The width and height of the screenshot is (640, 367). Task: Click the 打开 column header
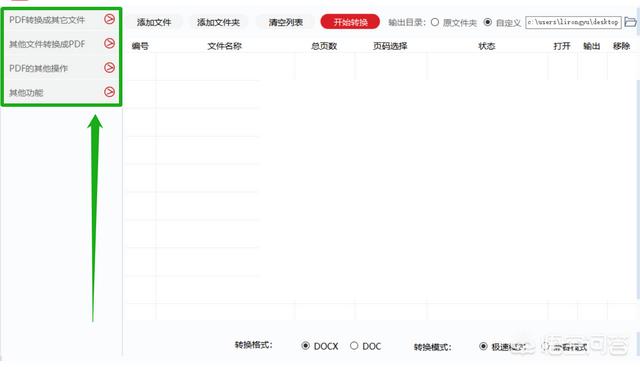(562, 46)
